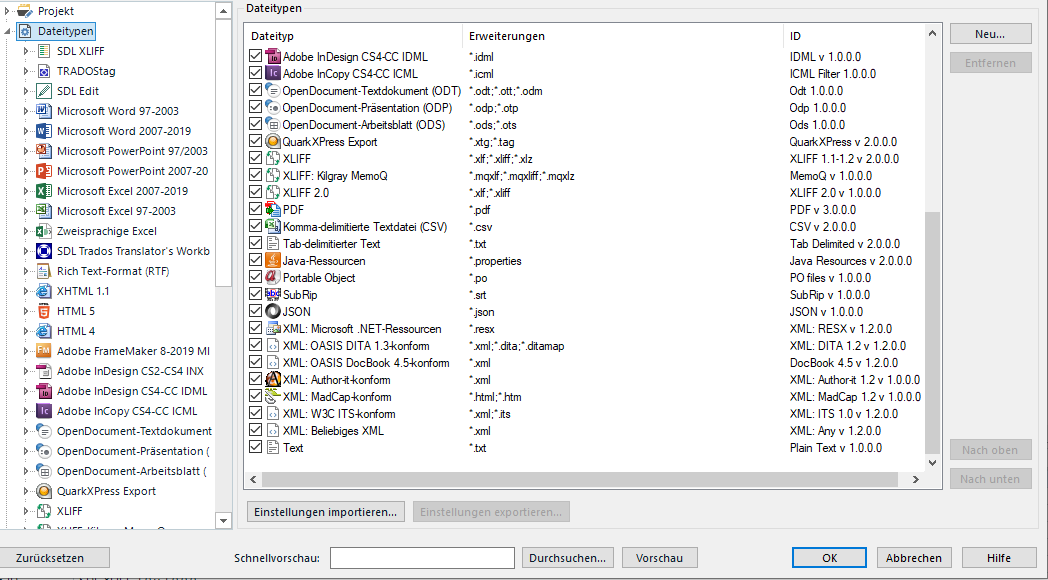Expand the HTML 4 node
1048x580 pixels.
coord(26,331)
